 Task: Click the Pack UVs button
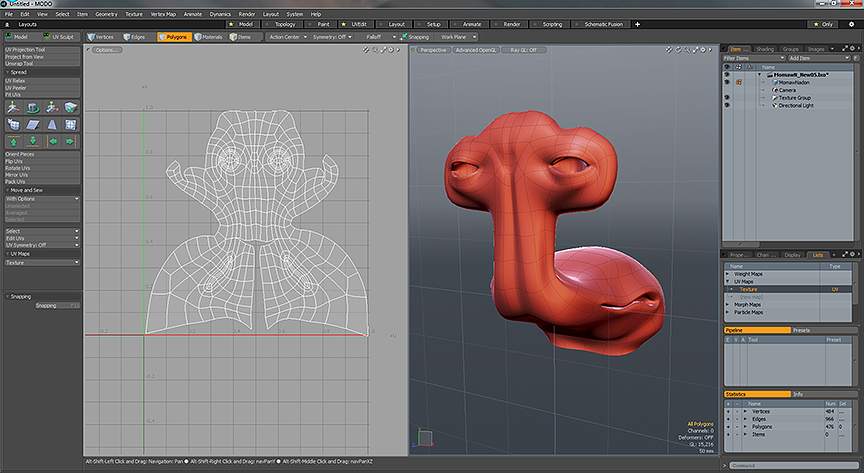click(x=42, y=181)
